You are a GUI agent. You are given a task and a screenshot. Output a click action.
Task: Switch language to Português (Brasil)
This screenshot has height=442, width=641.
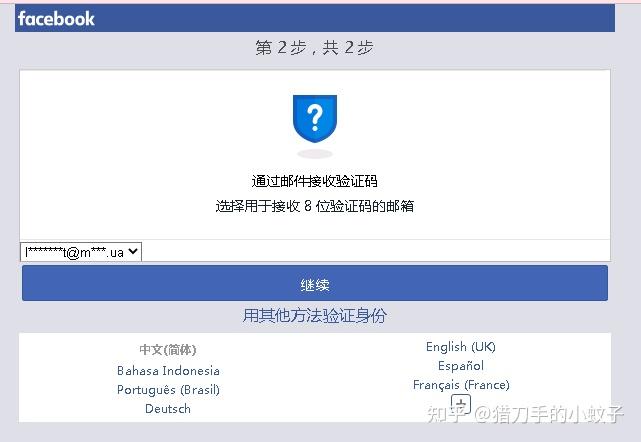pos(168,390)
